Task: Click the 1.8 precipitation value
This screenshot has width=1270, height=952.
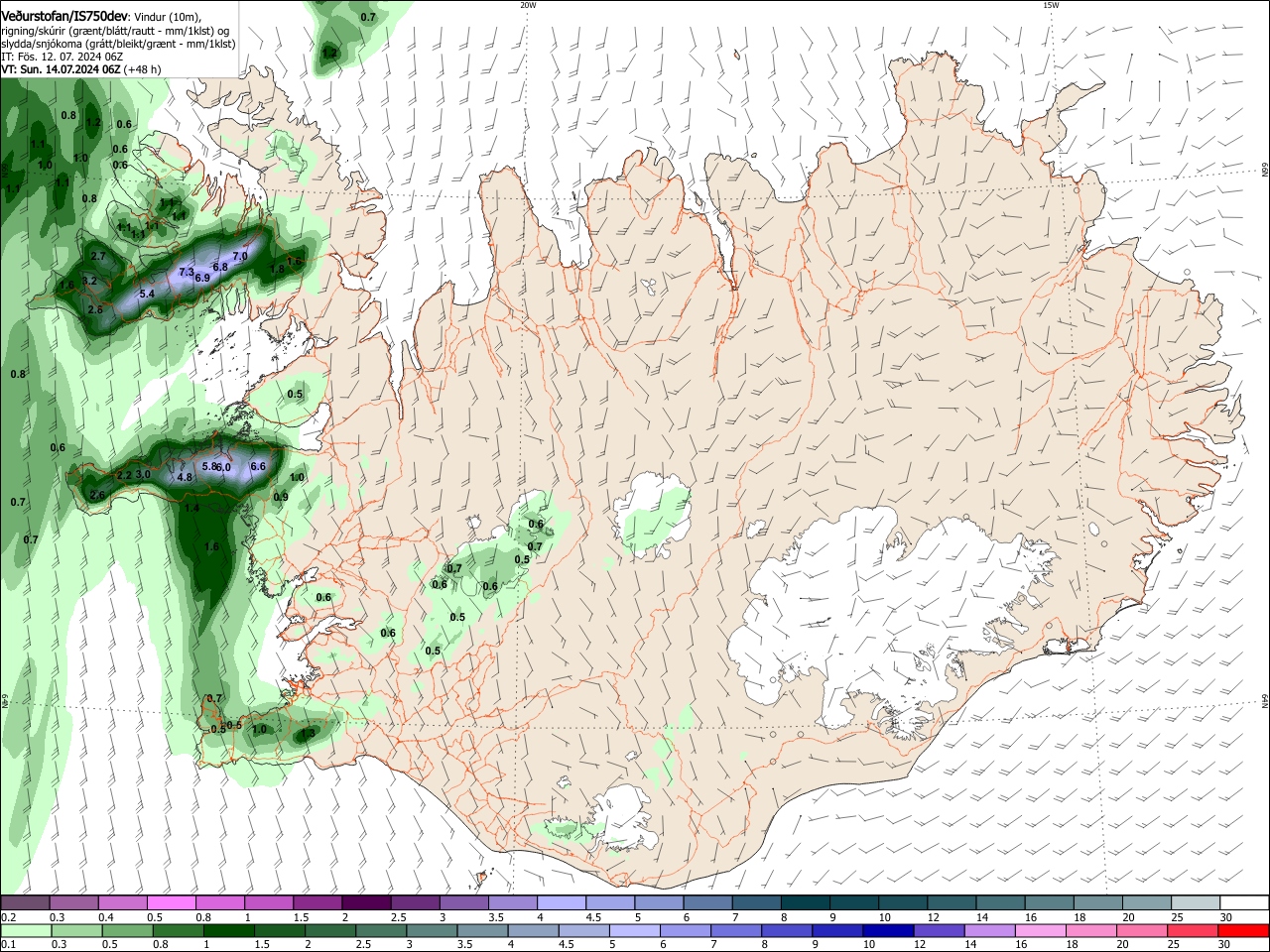Action: tap(278, 270)
